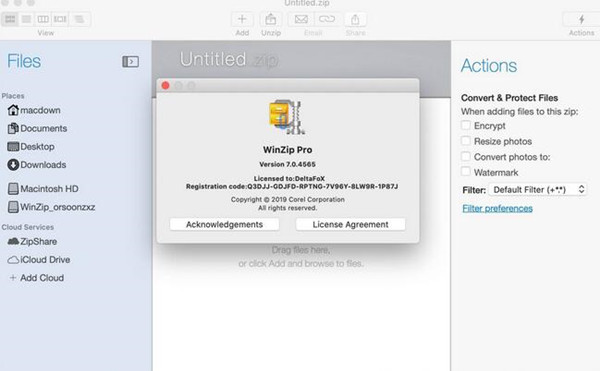Click the WinZip Pro app icon
The image size is (600, 371).
point(287,117)
